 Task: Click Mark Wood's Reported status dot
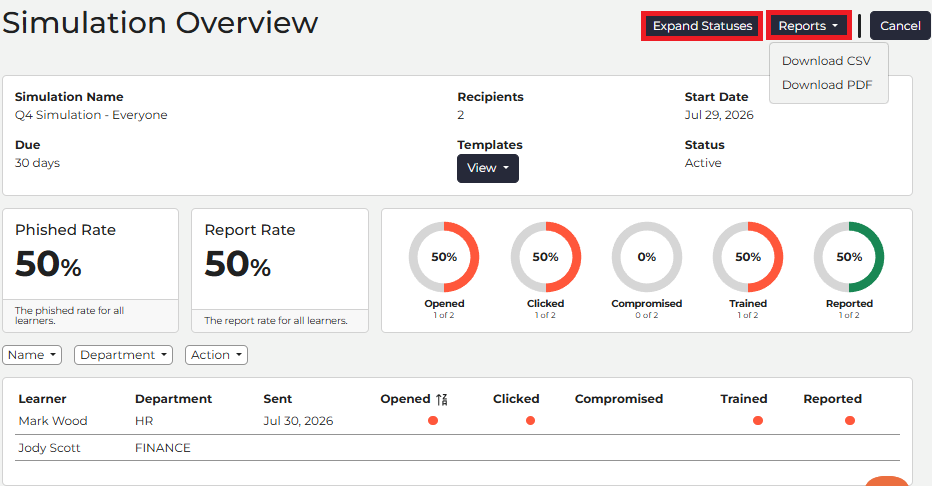click(850, 421)
